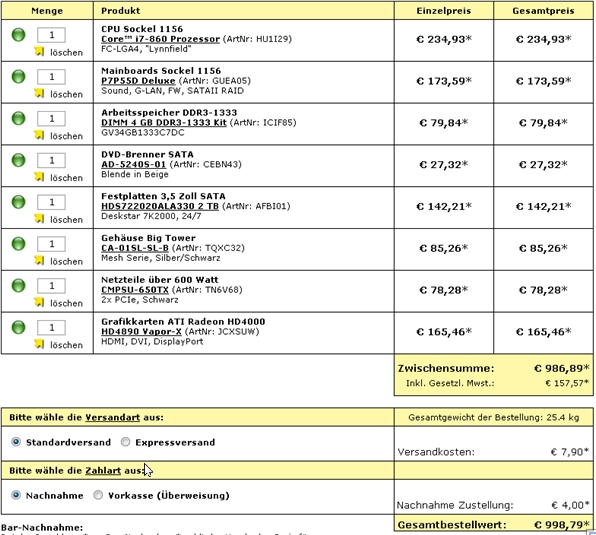Click the Bar-Nachnahme heading text

(x=42, y=527)
